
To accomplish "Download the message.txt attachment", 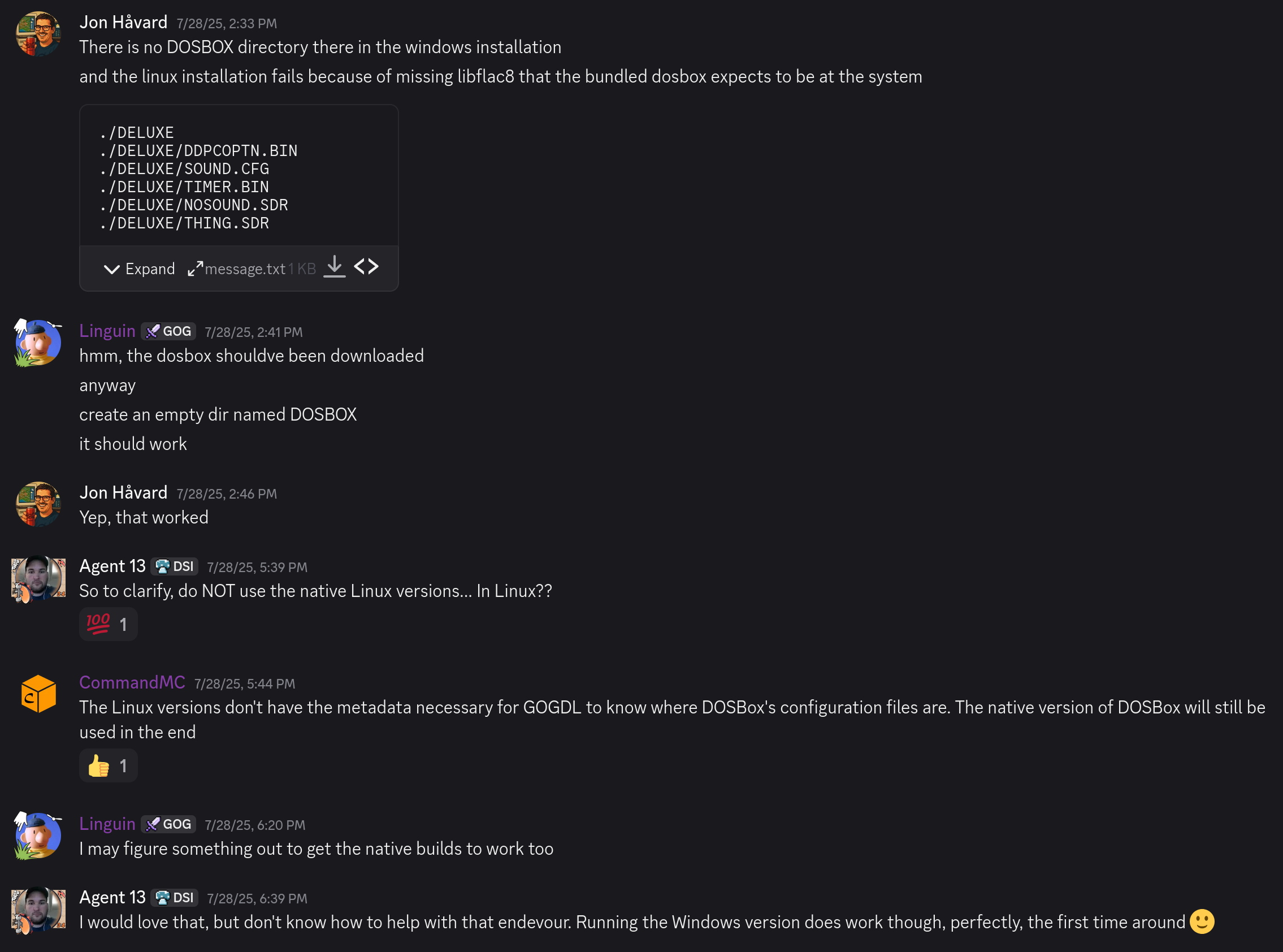I will [334, 267].
